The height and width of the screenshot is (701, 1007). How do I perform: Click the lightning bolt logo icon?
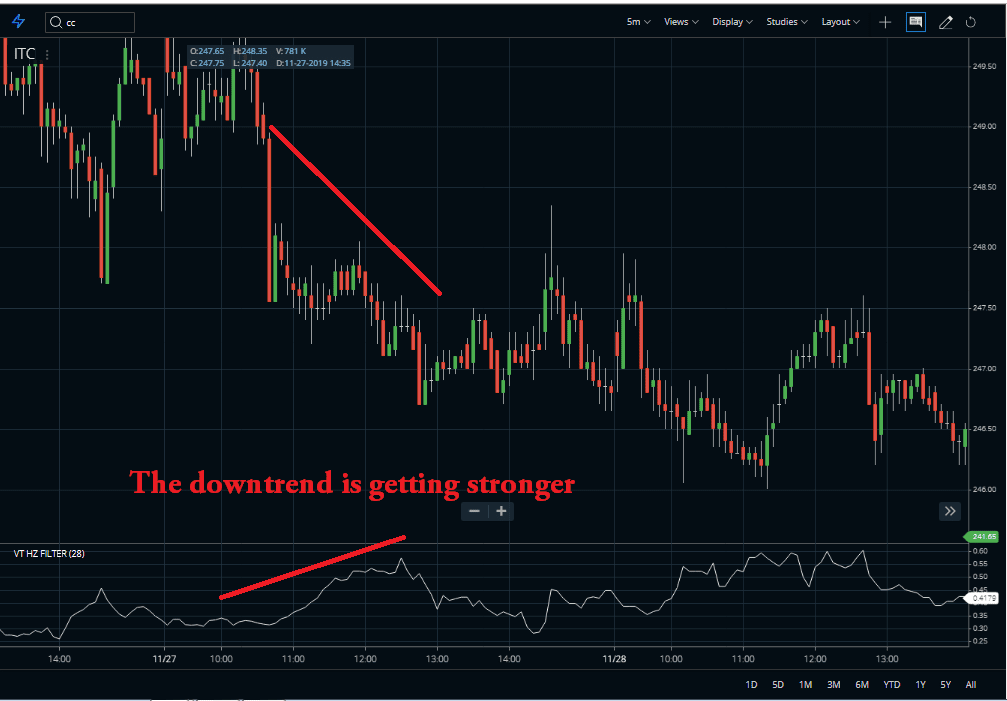pyautogui.click(x=19, y=22)
